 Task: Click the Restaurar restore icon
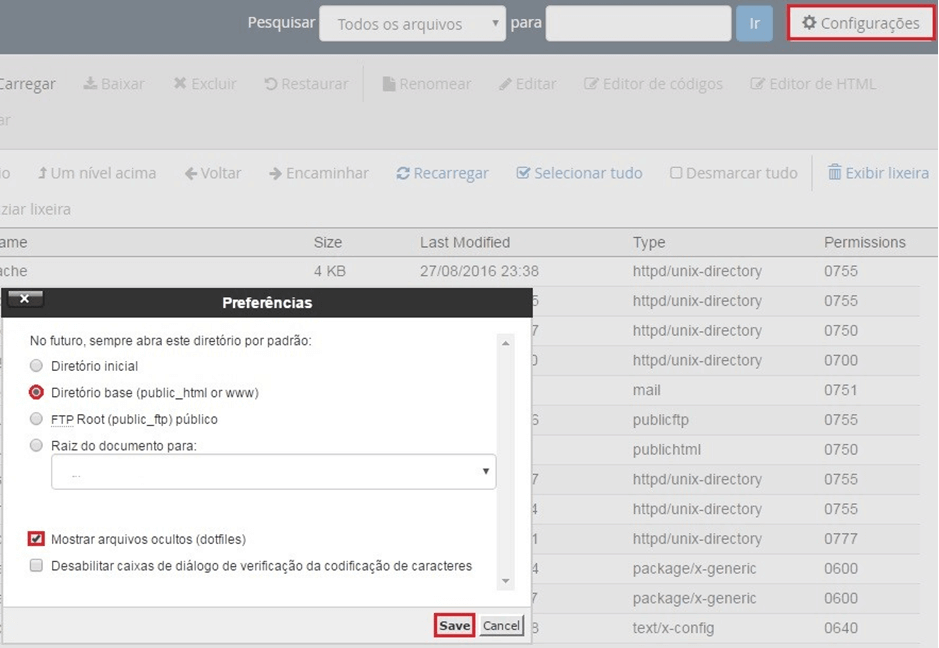pyautogui.click(x=271, y=84)
